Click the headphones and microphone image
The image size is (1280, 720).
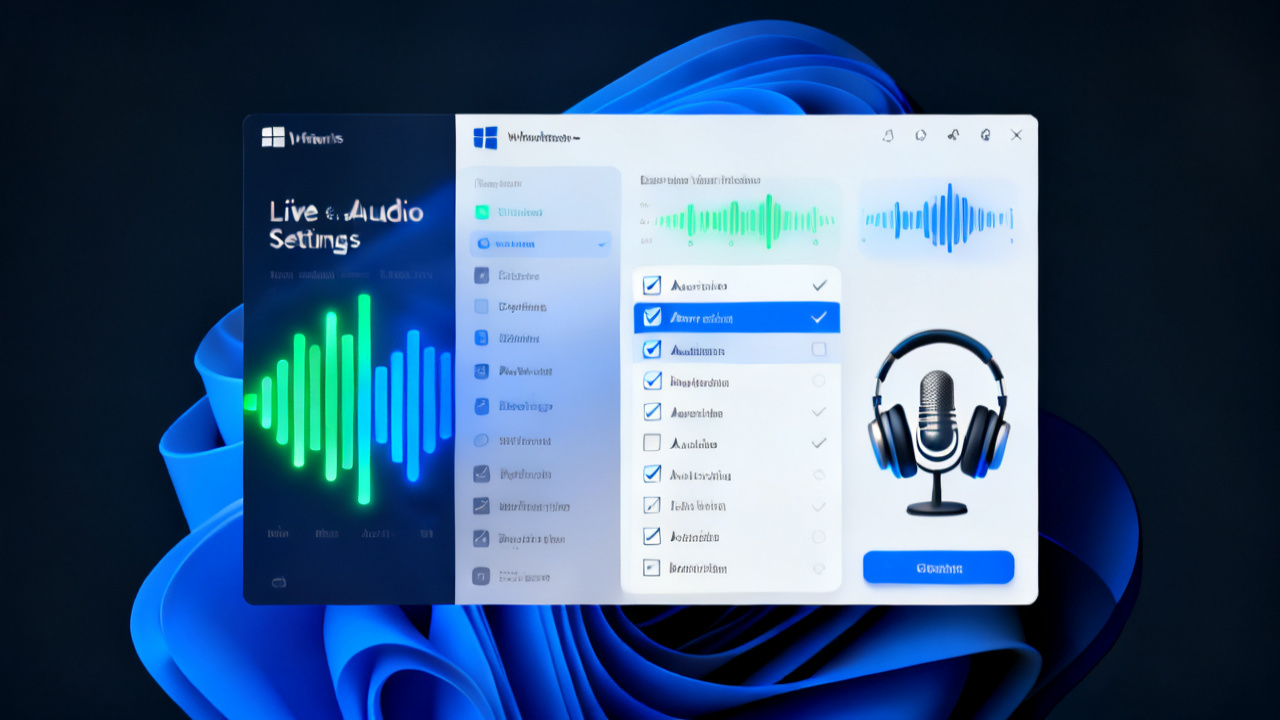click(x=938, y=423)
